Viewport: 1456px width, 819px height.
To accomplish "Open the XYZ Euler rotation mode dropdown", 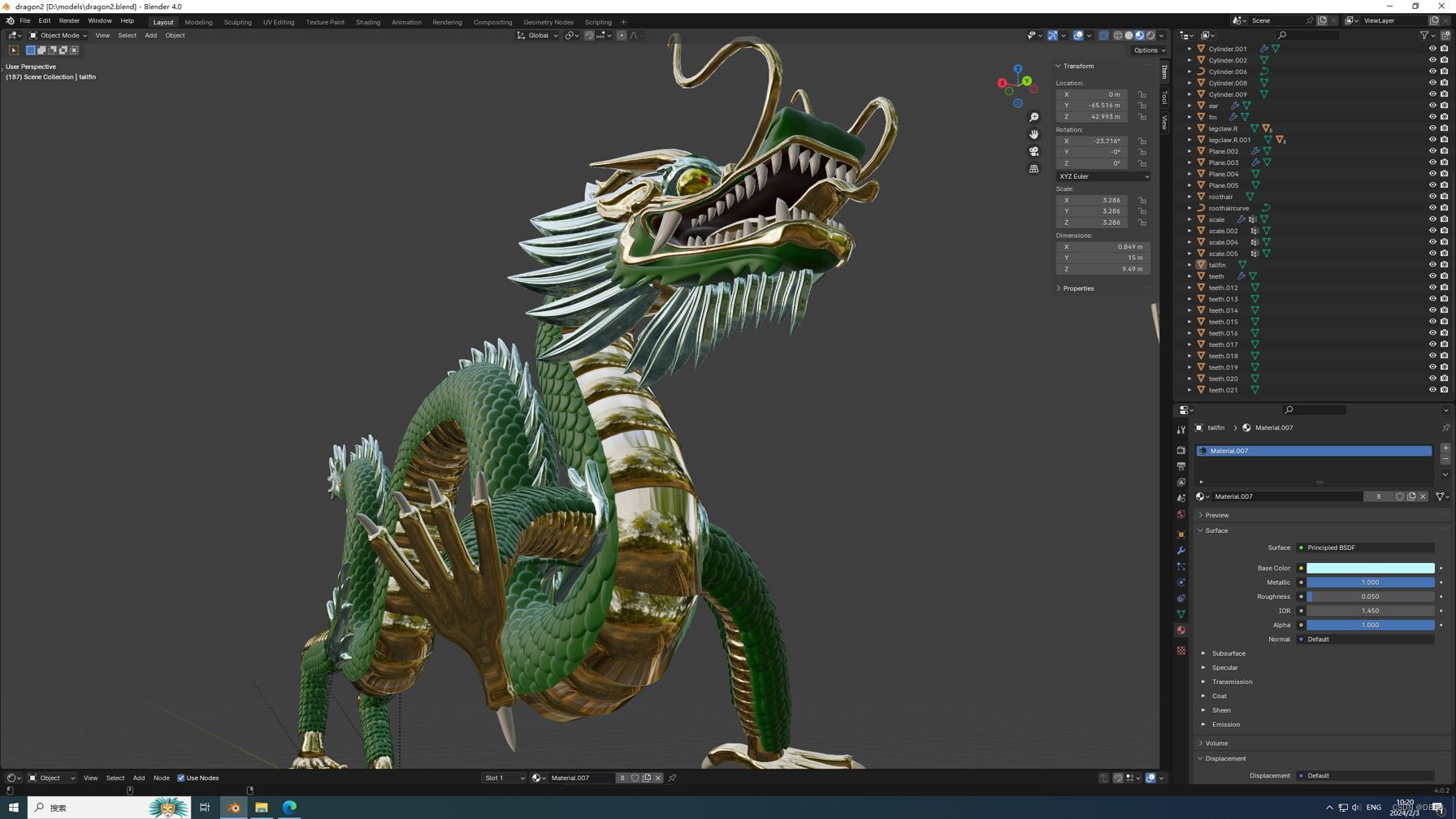I will 1103,176.
